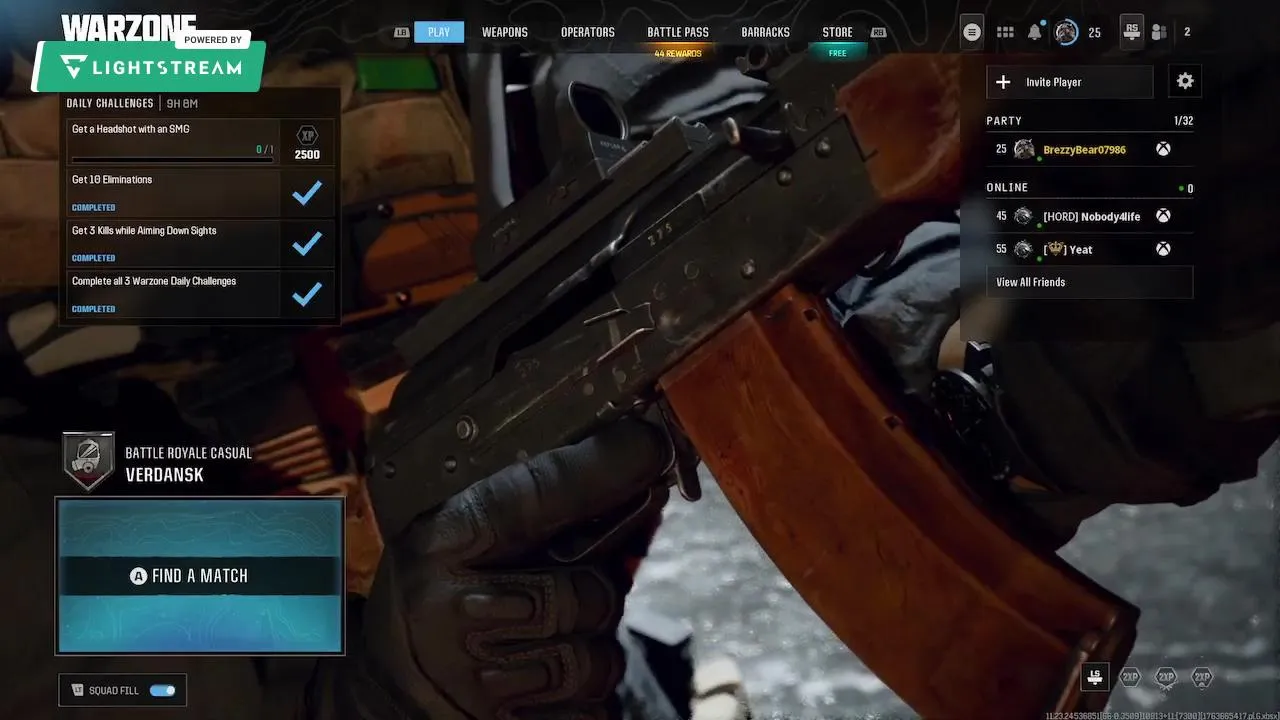Viewport: 1280px width, 720px height.
Task: Click Yeat's rank emblem
Action: point(1023,249)
